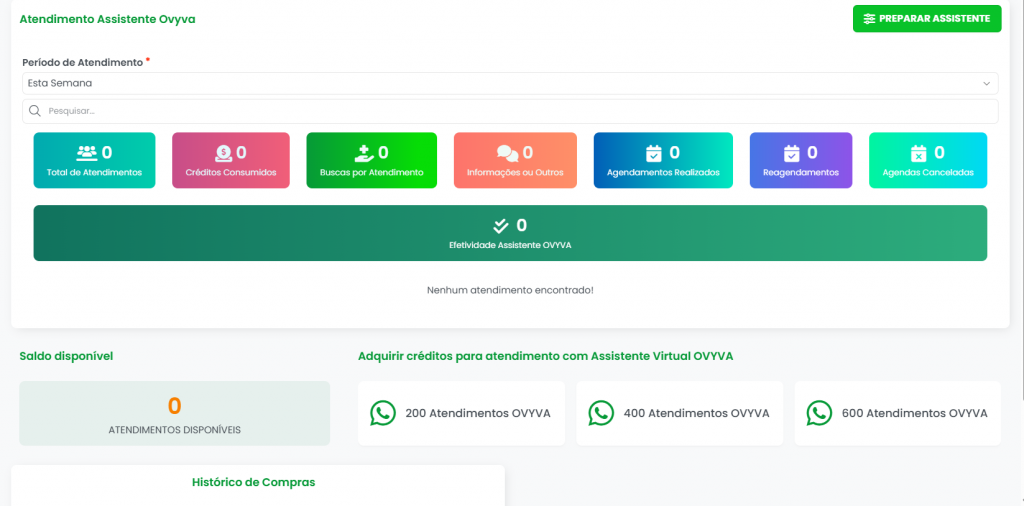
Task: Click the Atendimentos Disponíveis balance box
Action: tap(174, 413)
